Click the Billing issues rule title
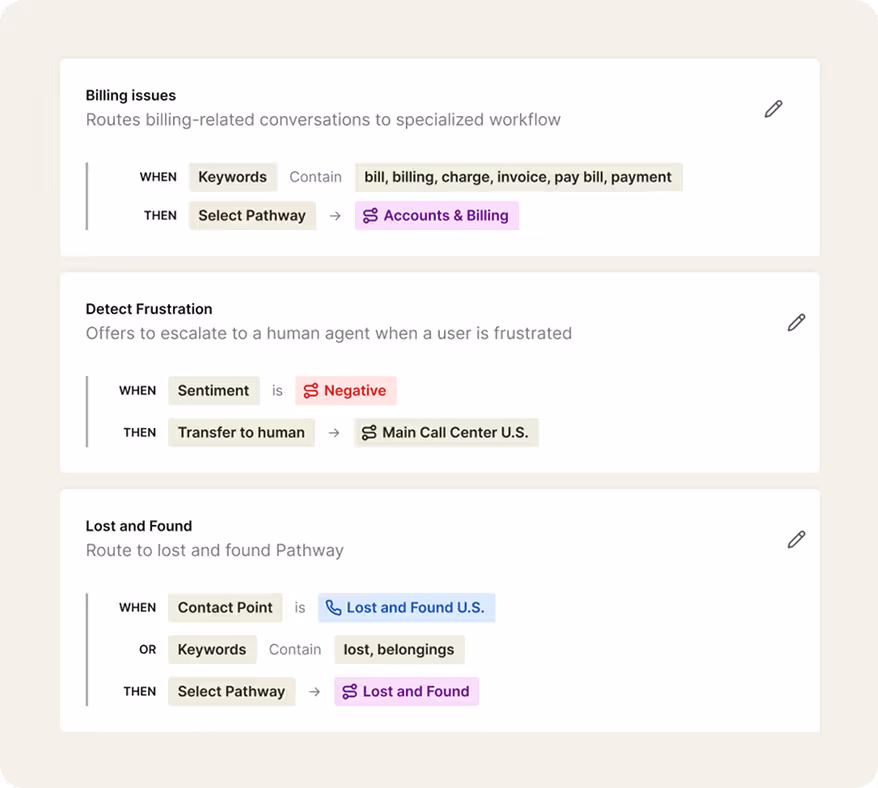This screenshot has width=878, height=788. (x=131, y=96)
